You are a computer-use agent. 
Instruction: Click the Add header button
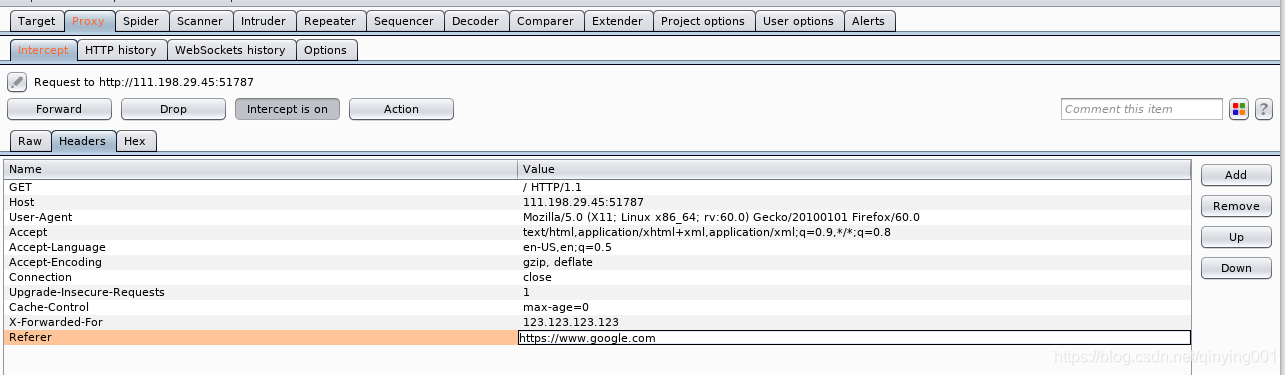[x=1236, y=175]
